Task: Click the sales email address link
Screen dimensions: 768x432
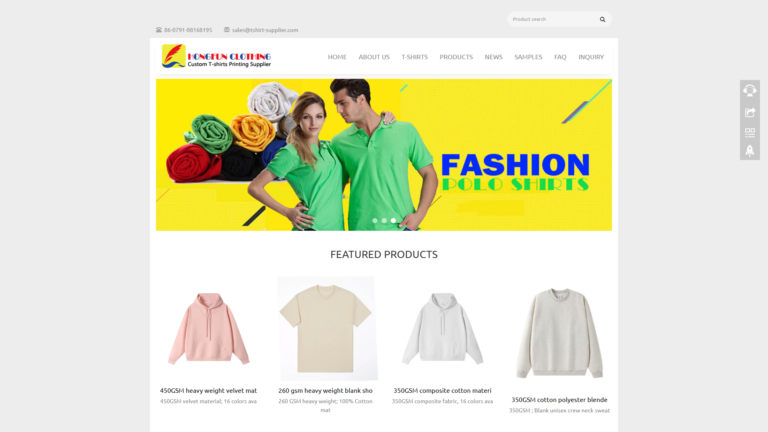Action: [x=265, y=30]
